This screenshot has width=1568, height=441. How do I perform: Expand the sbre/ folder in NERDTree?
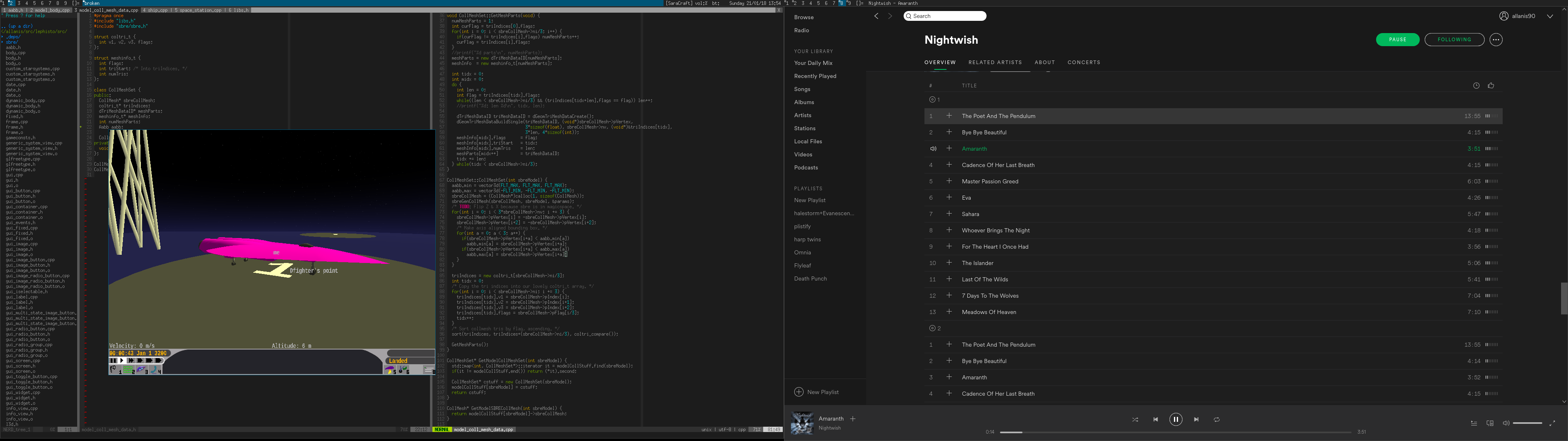[x=11, y=42]
